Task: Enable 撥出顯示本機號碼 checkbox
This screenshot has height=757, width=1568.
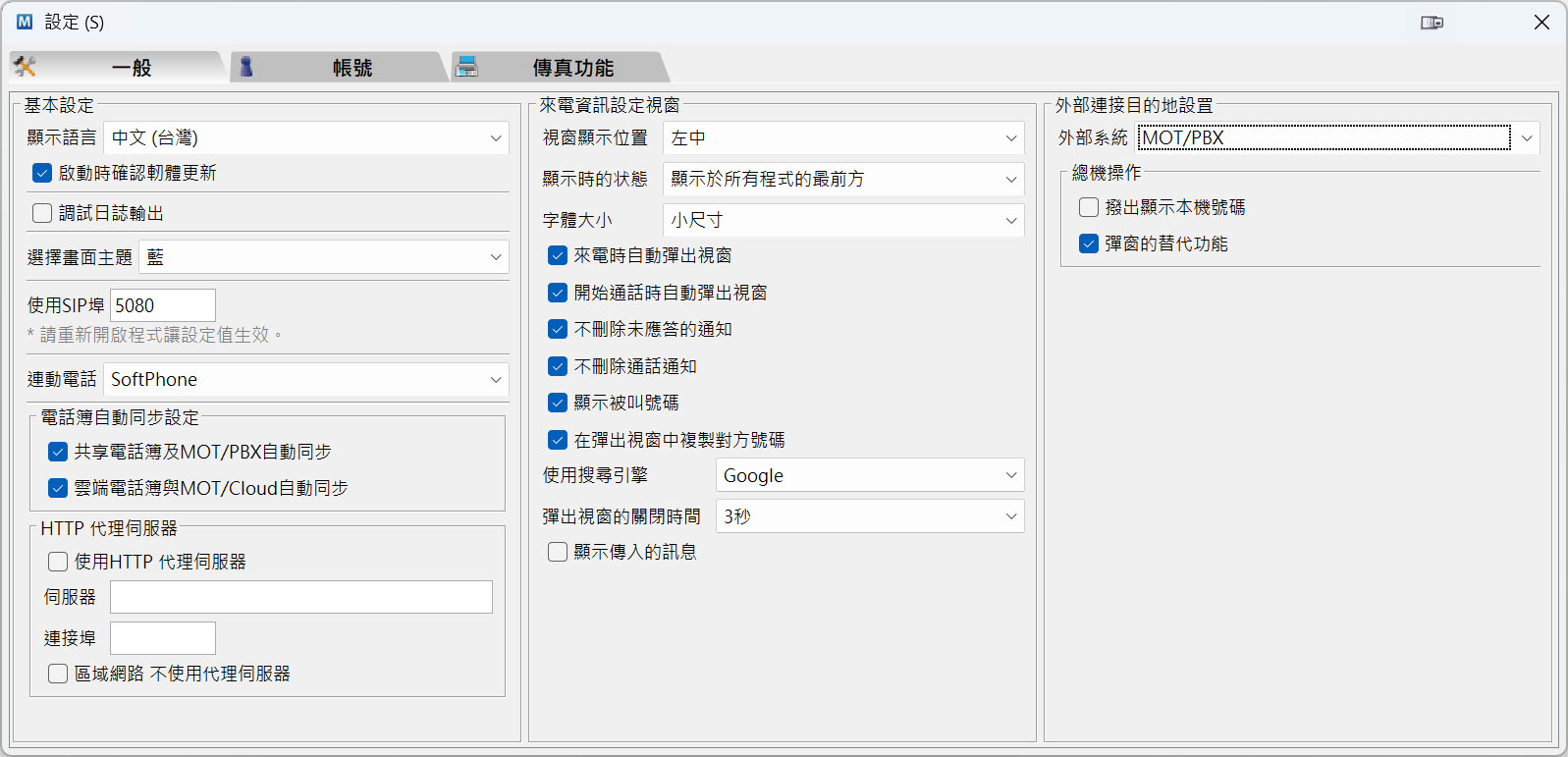Action: (1089, 207)
